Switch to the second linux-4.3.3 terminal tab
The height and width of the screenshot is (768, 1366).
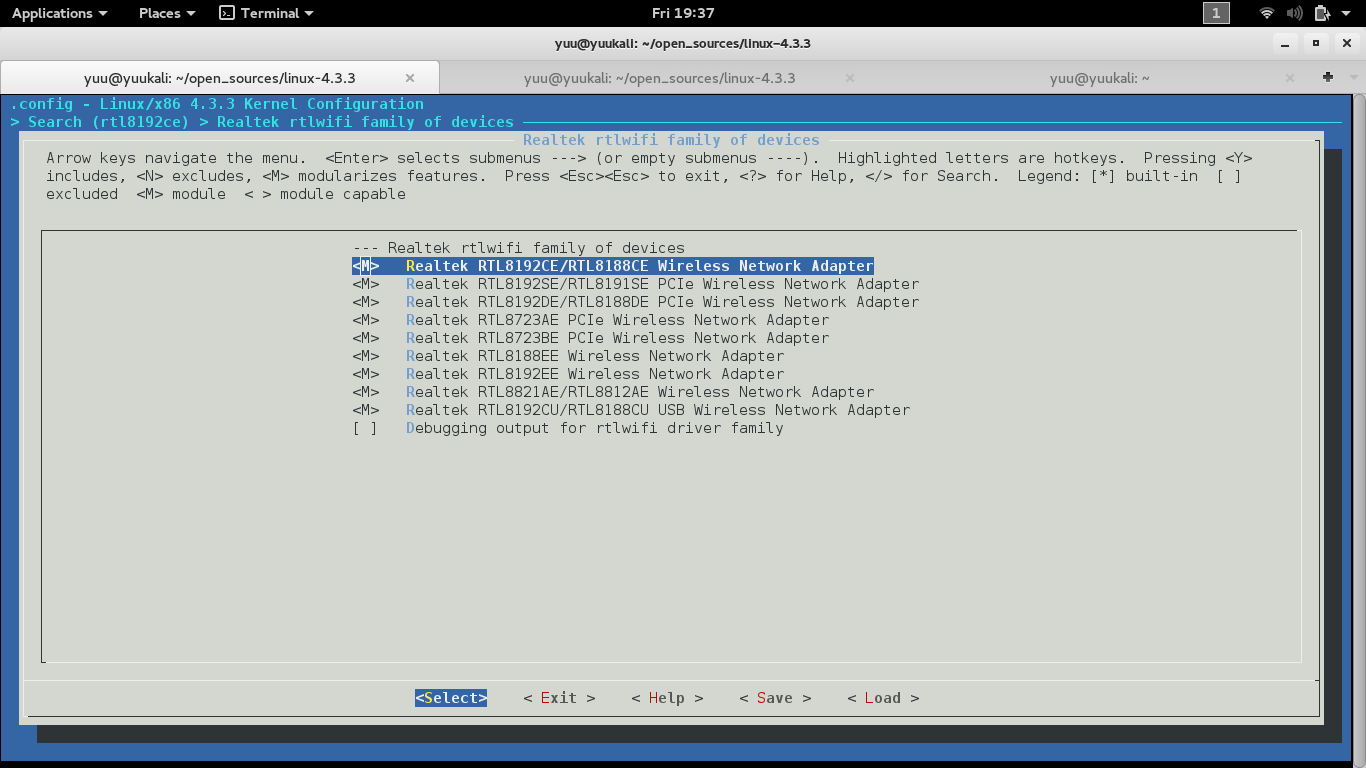(659, 78)
